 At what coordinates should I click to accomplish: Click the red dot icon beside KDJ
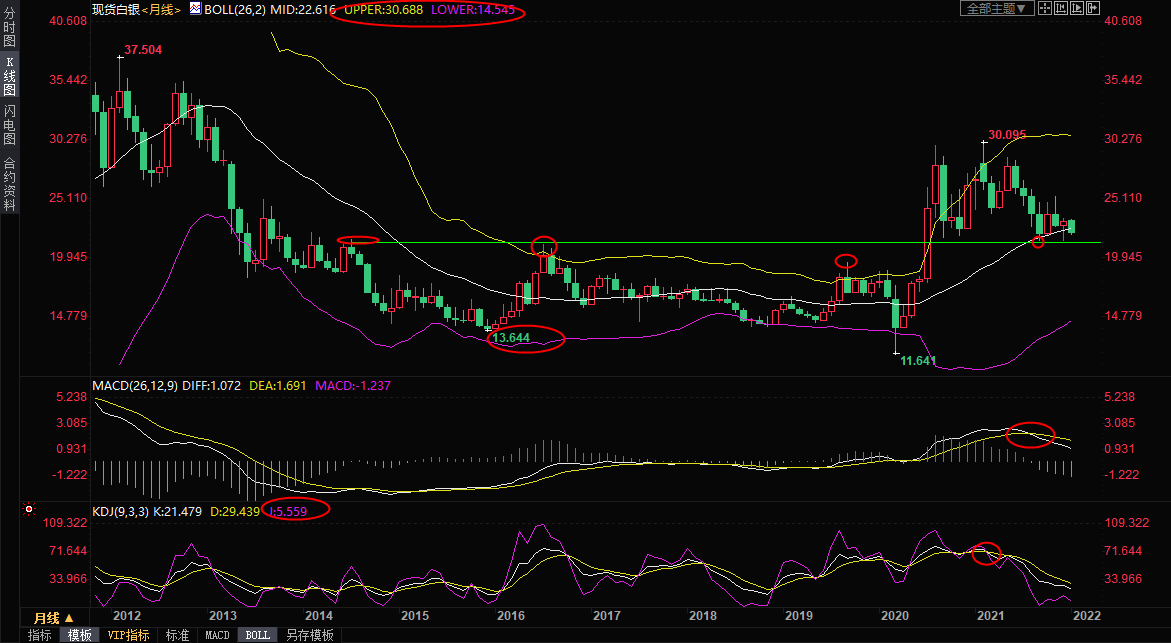click(29, 509)
